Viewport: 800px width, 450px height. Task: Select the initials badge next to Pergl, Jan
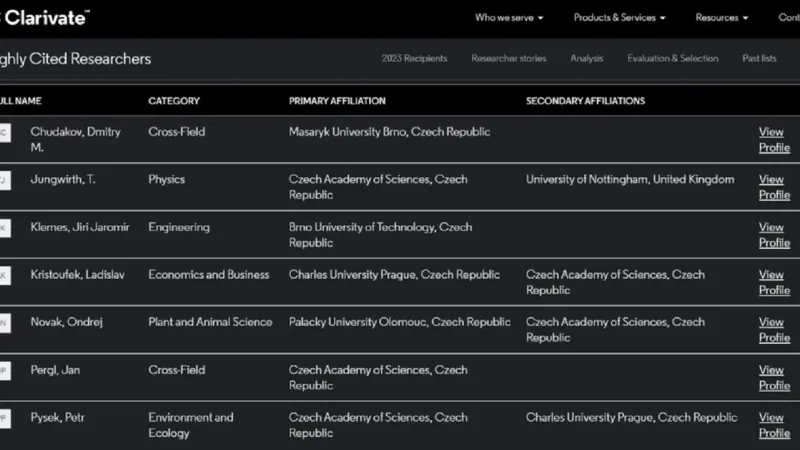coord(4,370)
